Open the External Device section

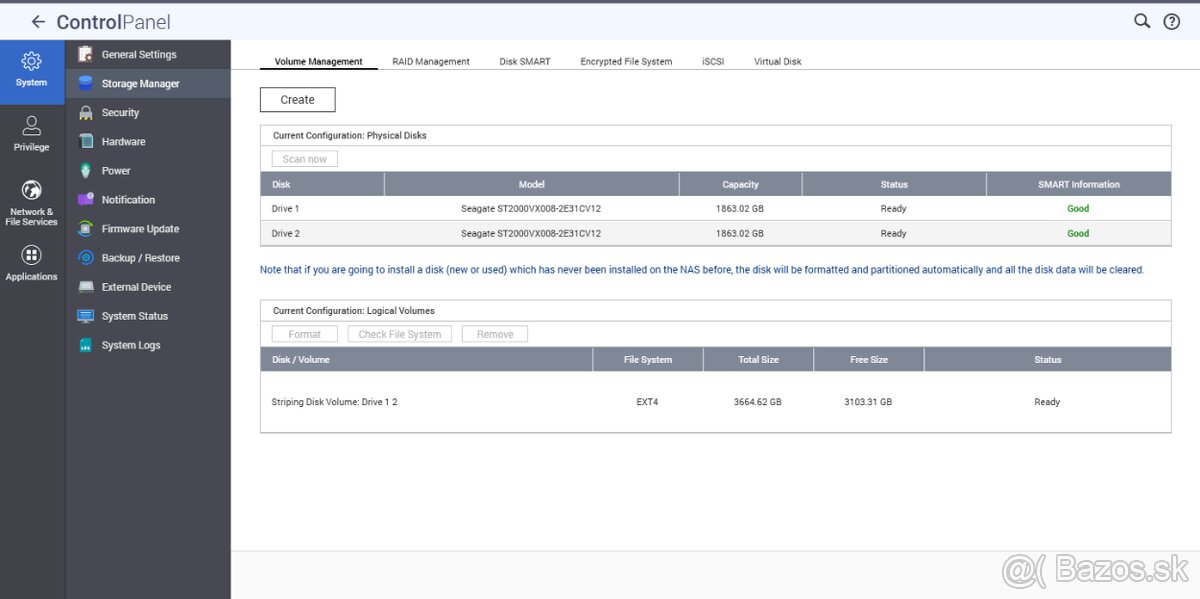[133, 286]
